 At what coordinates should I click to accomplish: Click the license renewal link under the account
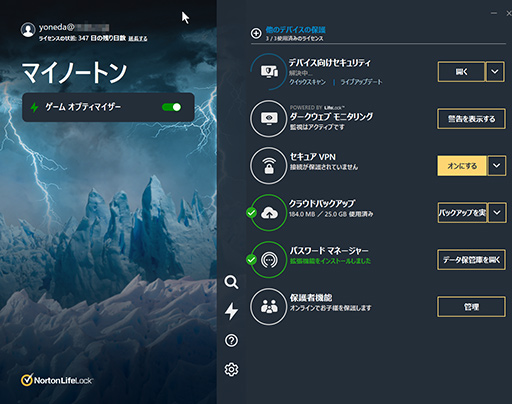[x=138, y=39]
